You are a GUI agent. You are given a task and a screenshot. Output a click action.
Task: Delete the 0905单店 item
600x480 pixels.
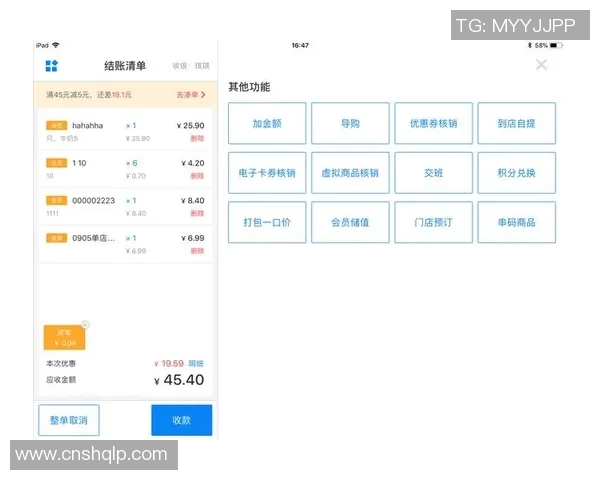197,251
